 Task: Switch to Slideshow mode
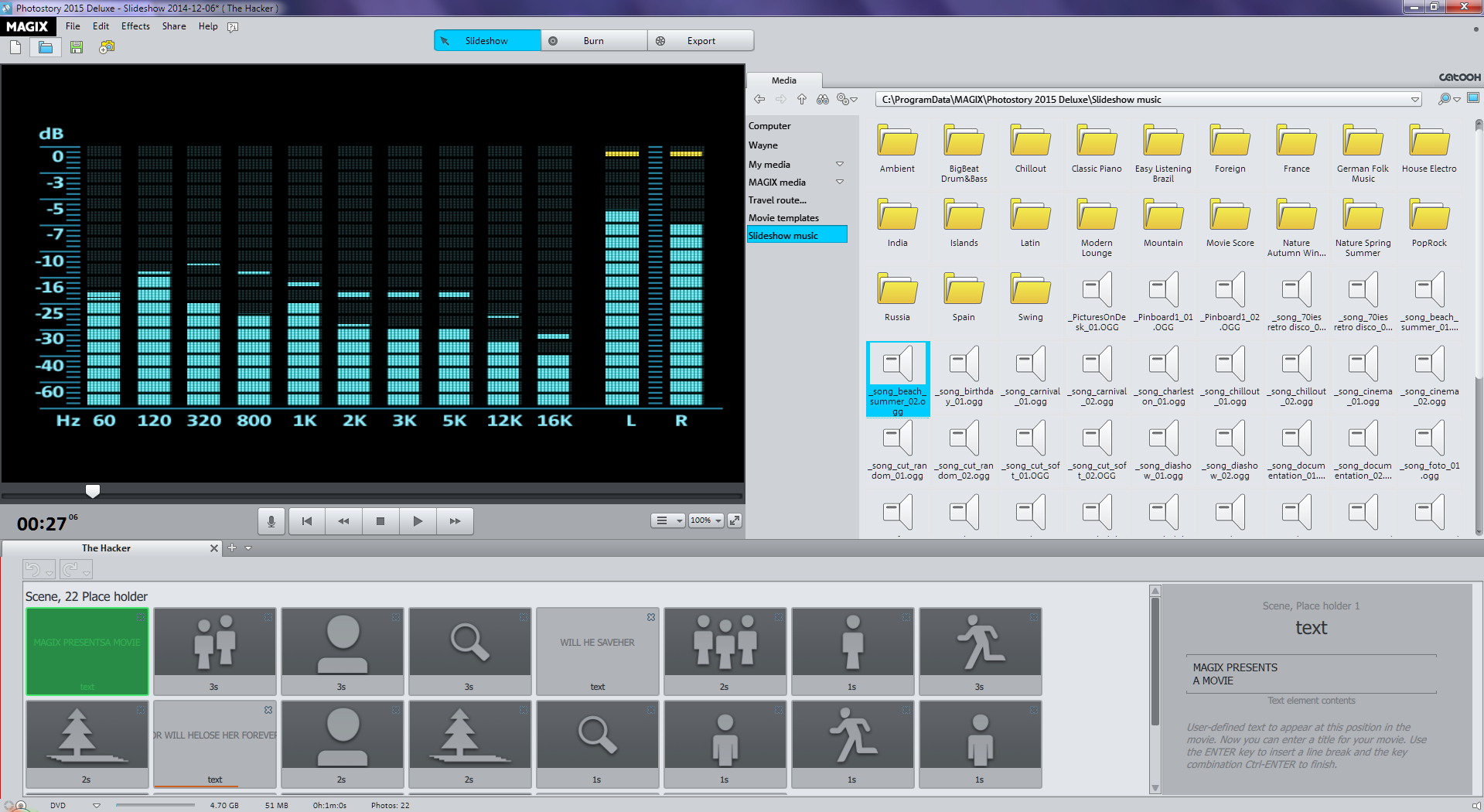[487, 41]
